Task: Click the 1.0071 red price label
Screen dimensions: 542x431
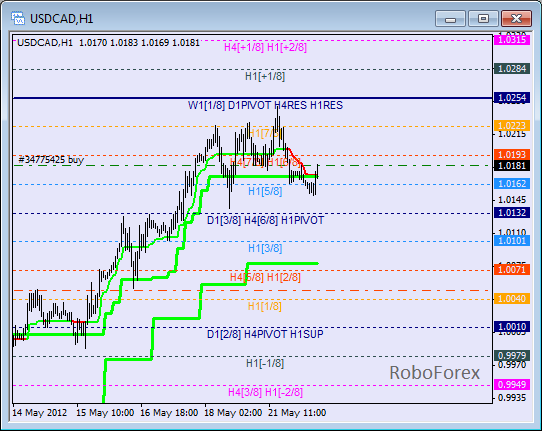Action: (512, 270)
